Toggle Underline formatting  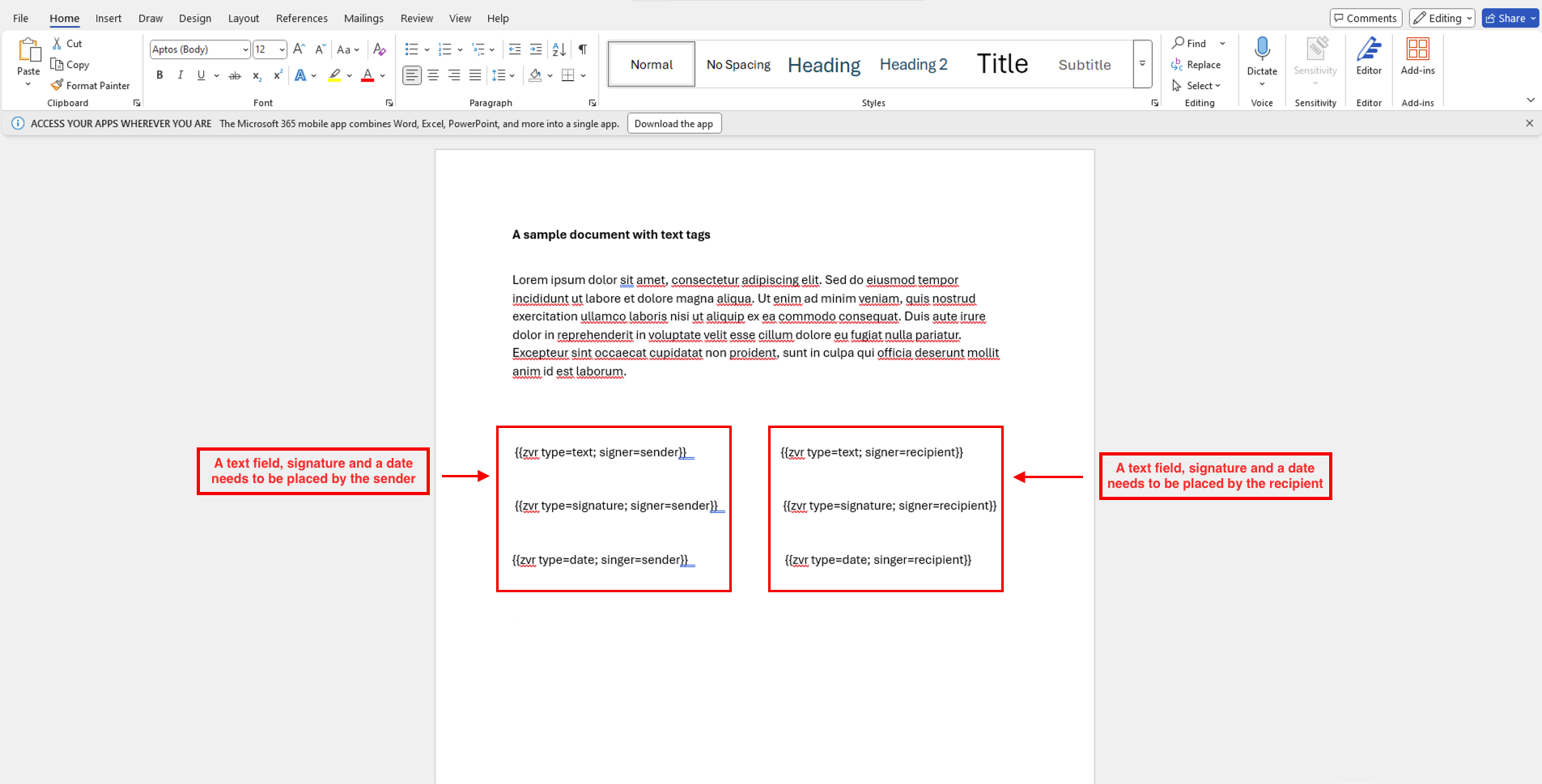(201, 75)
